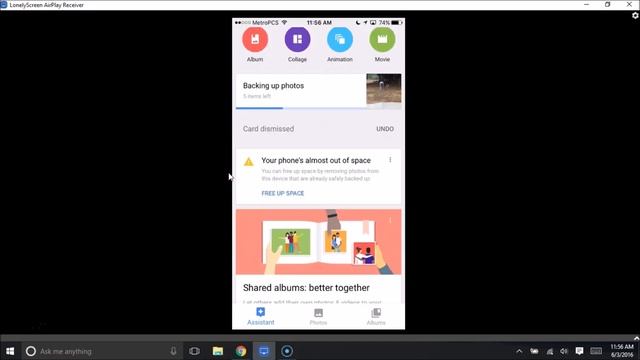The height and width of the screenshot is (360, 640).
Task: Click the OneDrive-like cloud tray icon
Action: (x=534, y=351)
